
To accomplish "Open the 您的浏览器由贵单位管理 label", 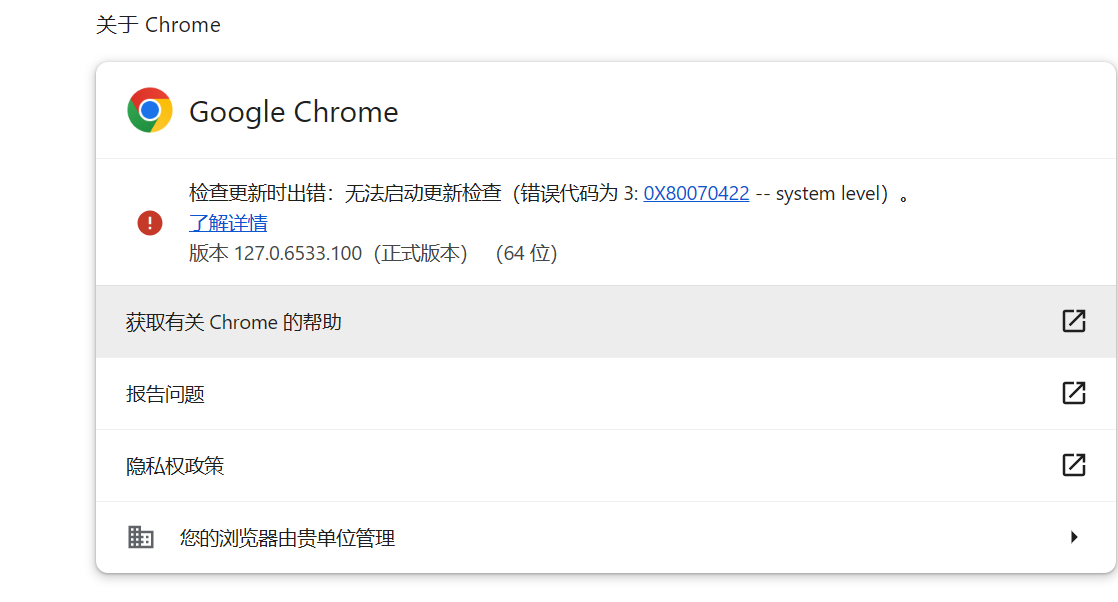I will (x=287, y=538).
